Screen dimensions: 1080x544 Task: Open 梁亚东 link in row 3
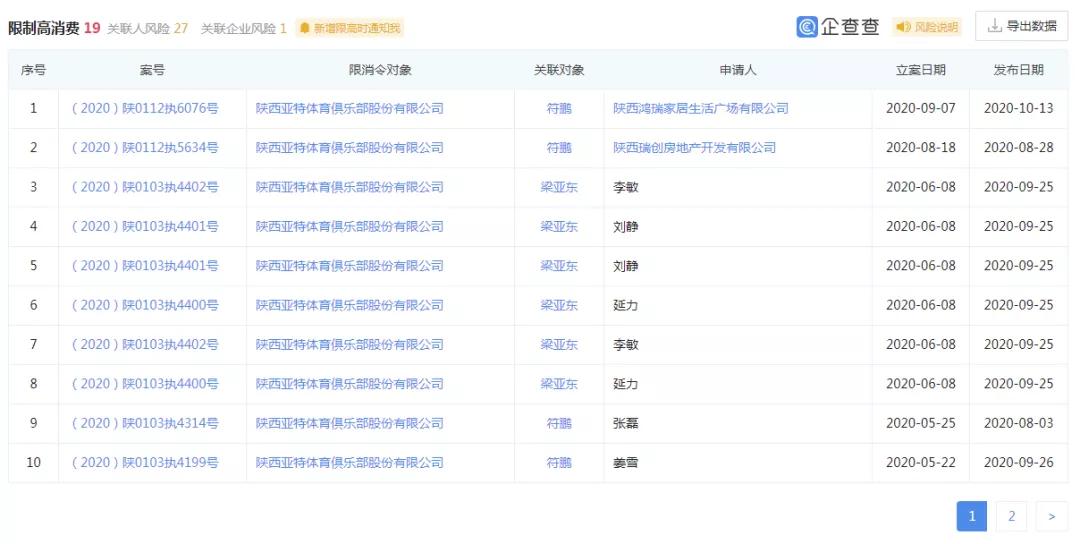(559, 187)
